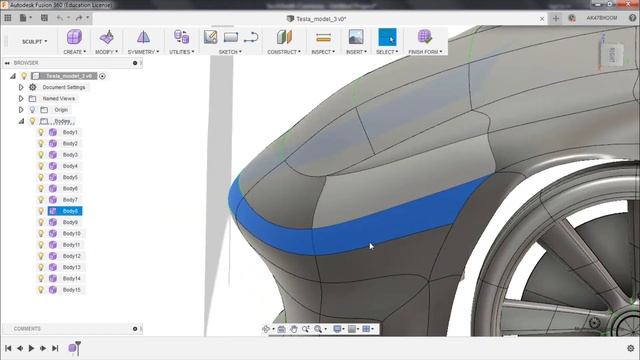
Task: Toggle visibility of Body10
Action: pyautogui.click(x=41, y=233)
